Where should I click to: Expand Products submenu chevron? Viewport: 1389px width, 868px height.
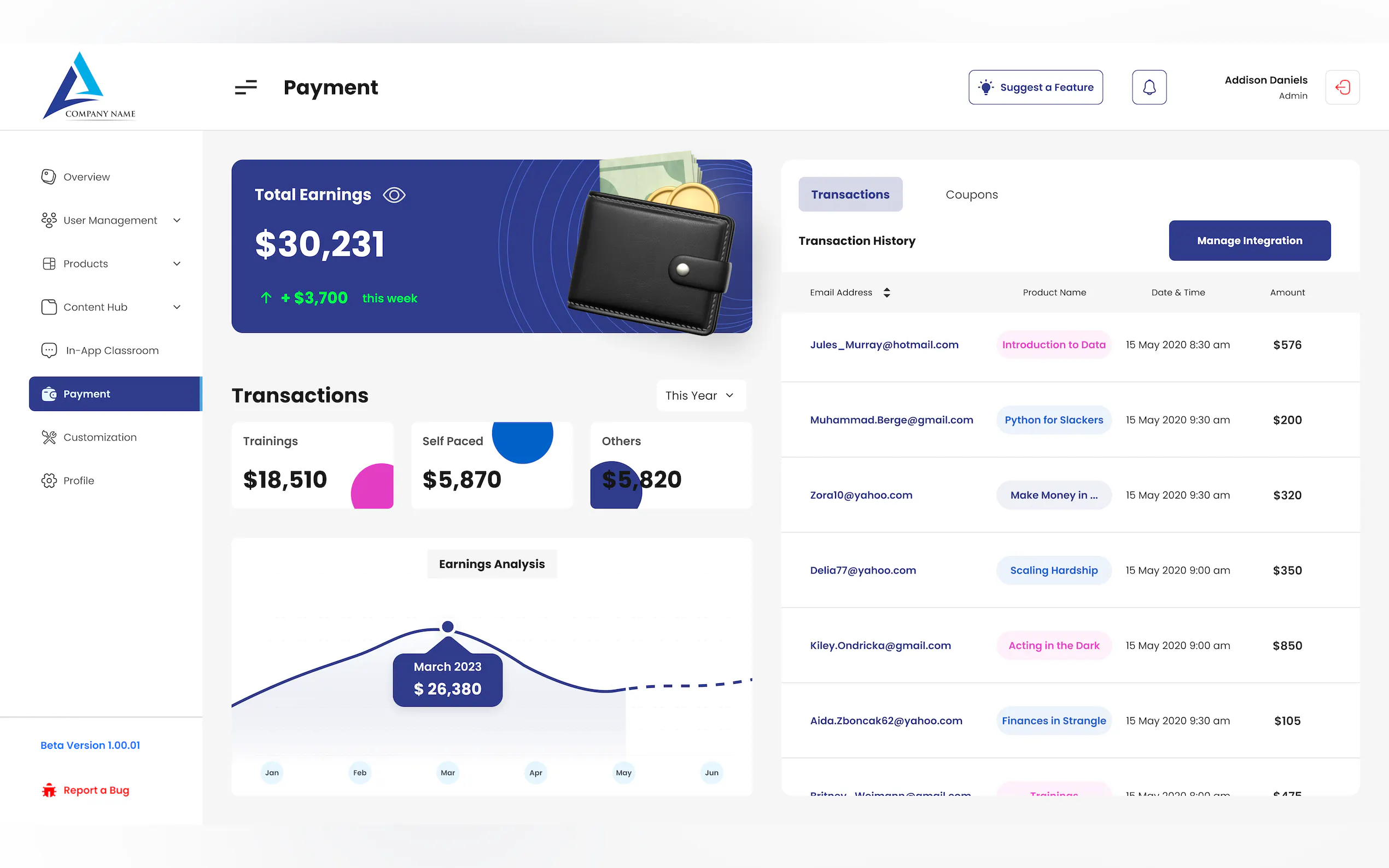[x=177, y=263]
